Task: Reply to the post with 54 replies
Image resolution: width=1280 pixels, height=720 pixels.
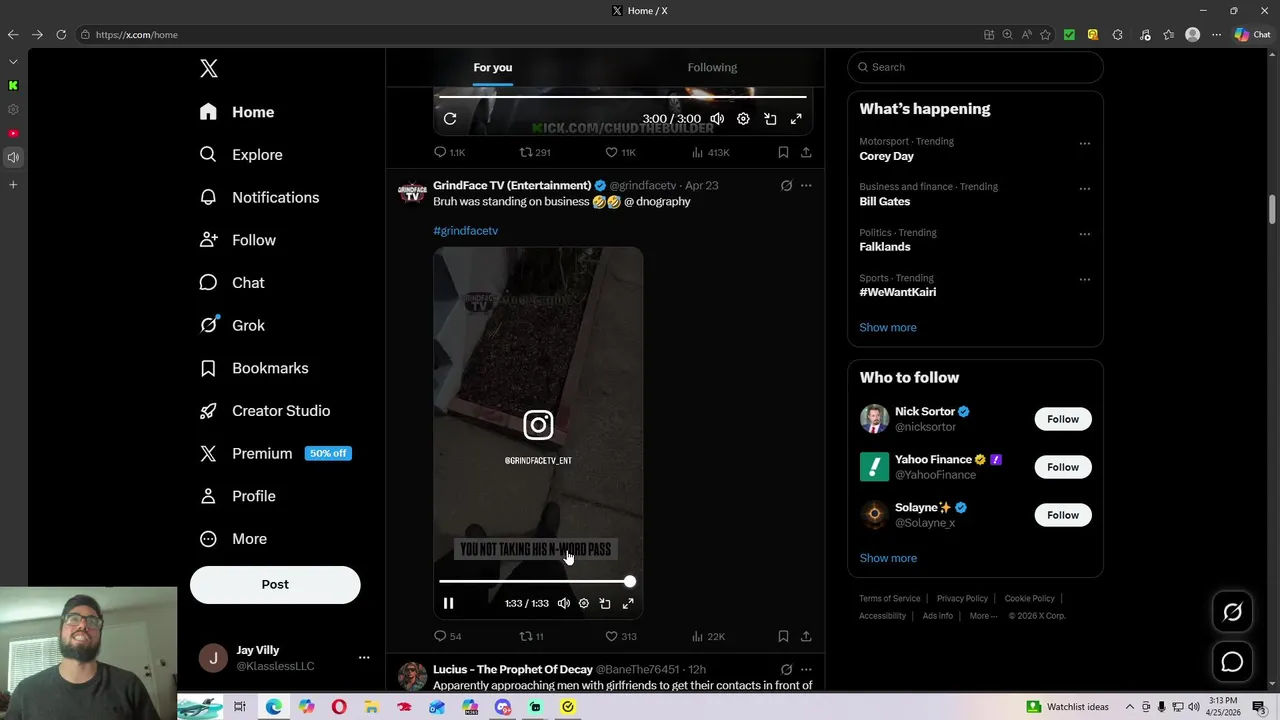Action: tap(447, 636)
